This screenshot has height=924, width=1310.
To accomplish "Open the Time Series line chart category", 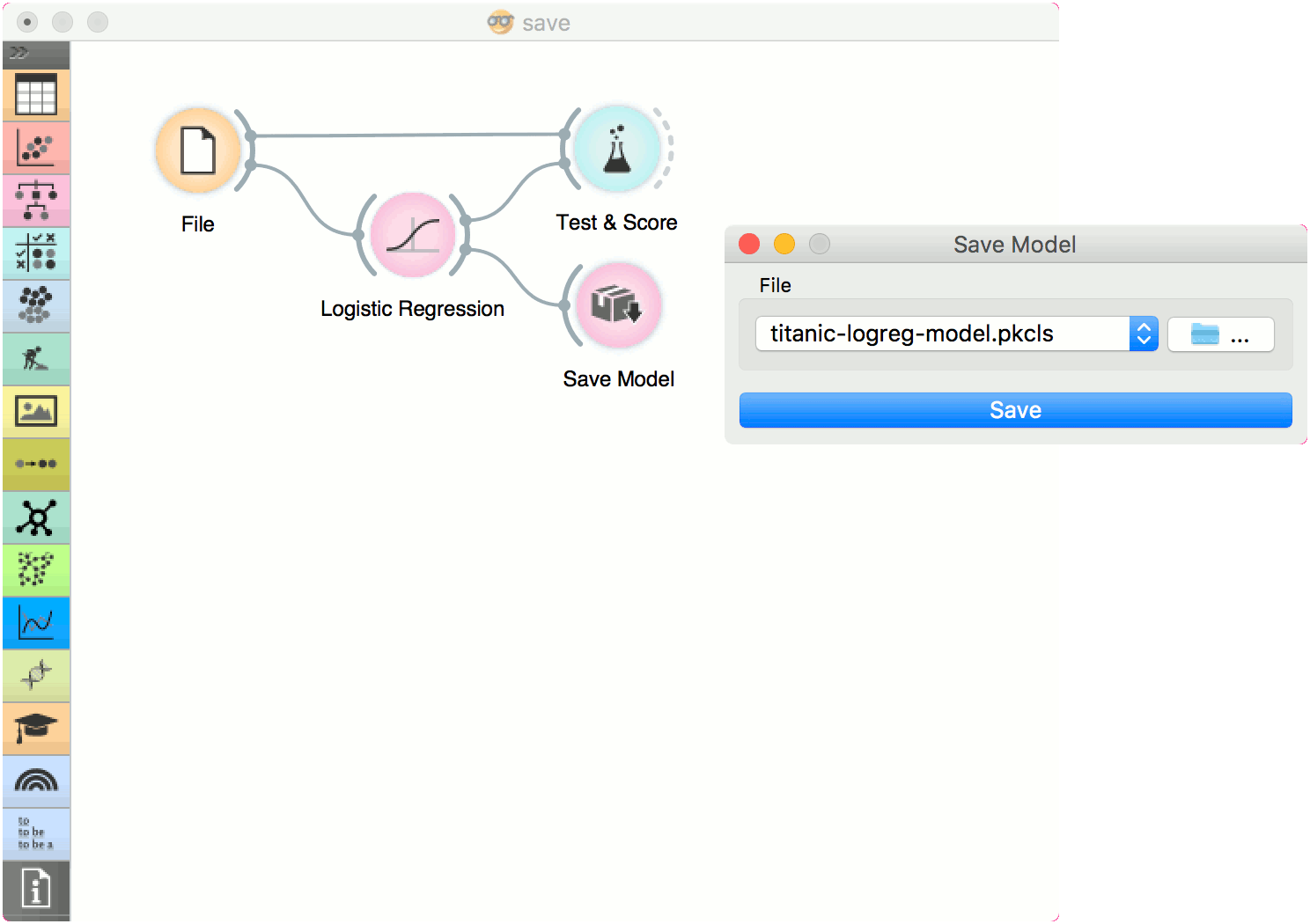I will pos(36,623).
